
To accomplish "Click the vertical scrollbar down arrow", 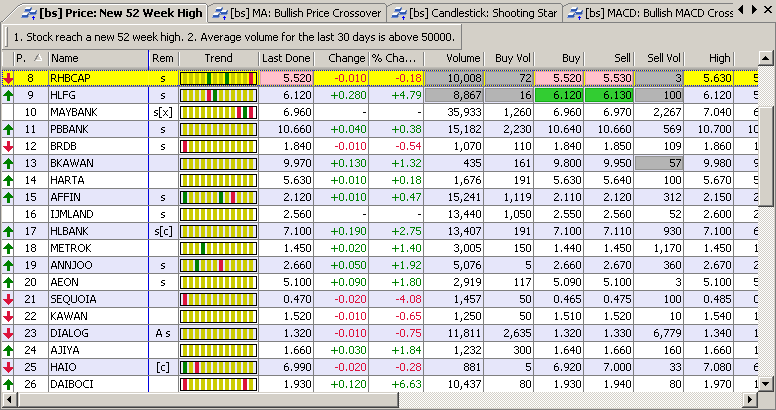I will 766,383.
